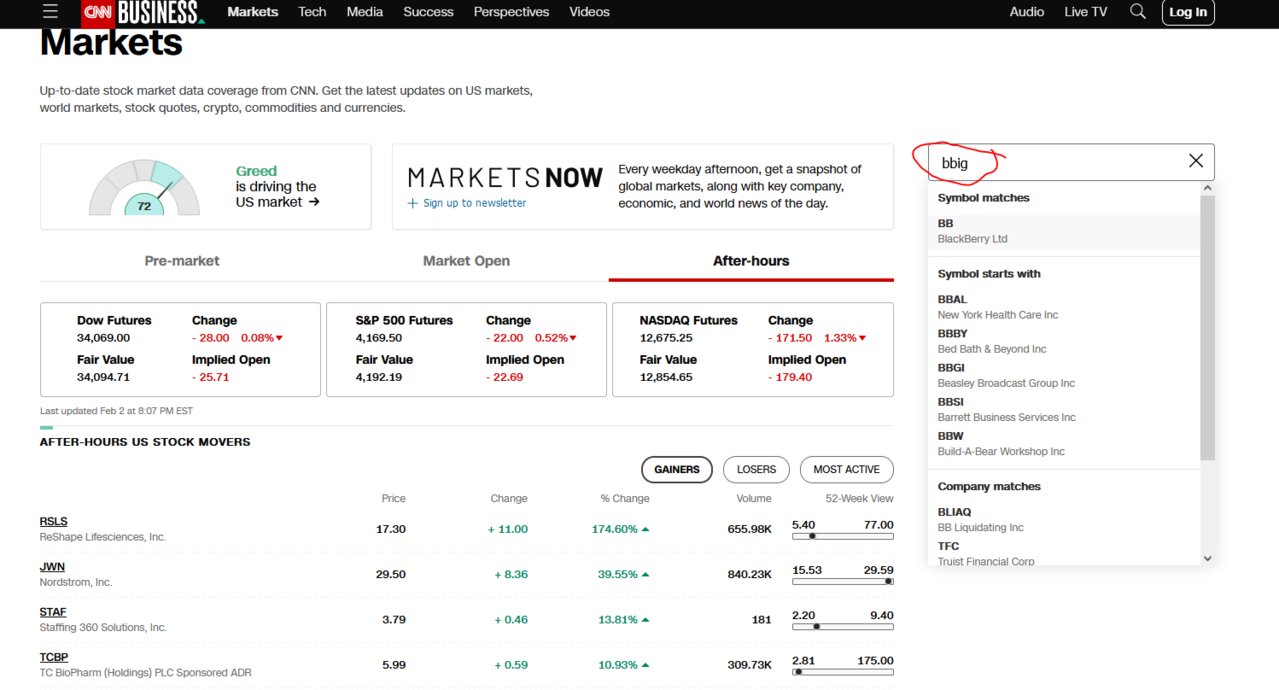
Task: Click the MARKETS NOW banner logo
Action: coord(505,178)
